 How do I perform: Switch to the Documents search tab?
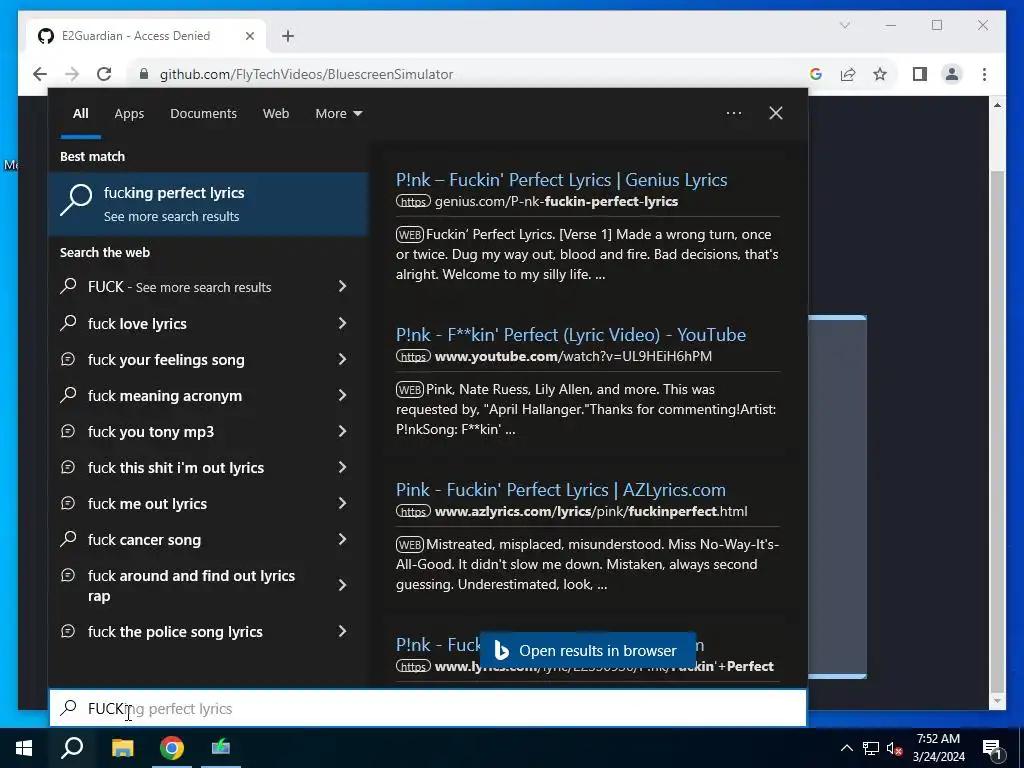pyautogui.click(x=203, y=114)
